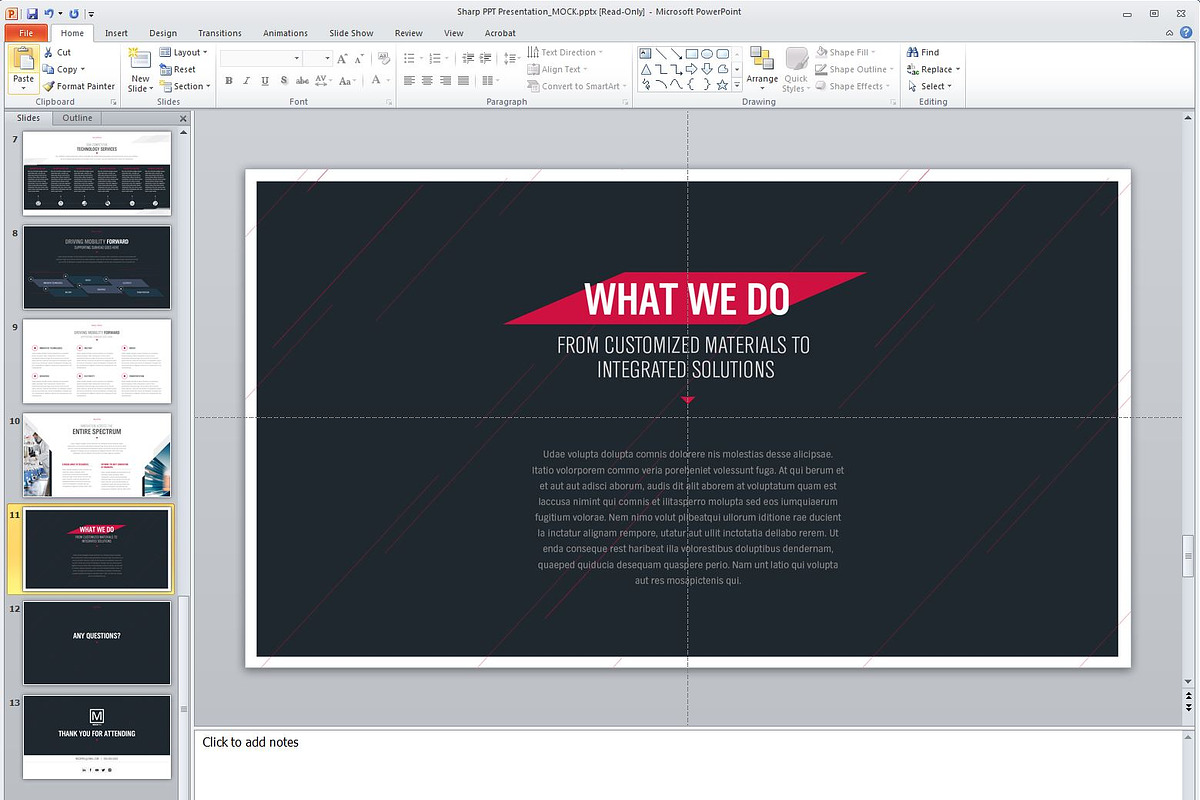Expand the Align Text dropdown
The height and width of the screenshot is (800, 1200).
558,69
